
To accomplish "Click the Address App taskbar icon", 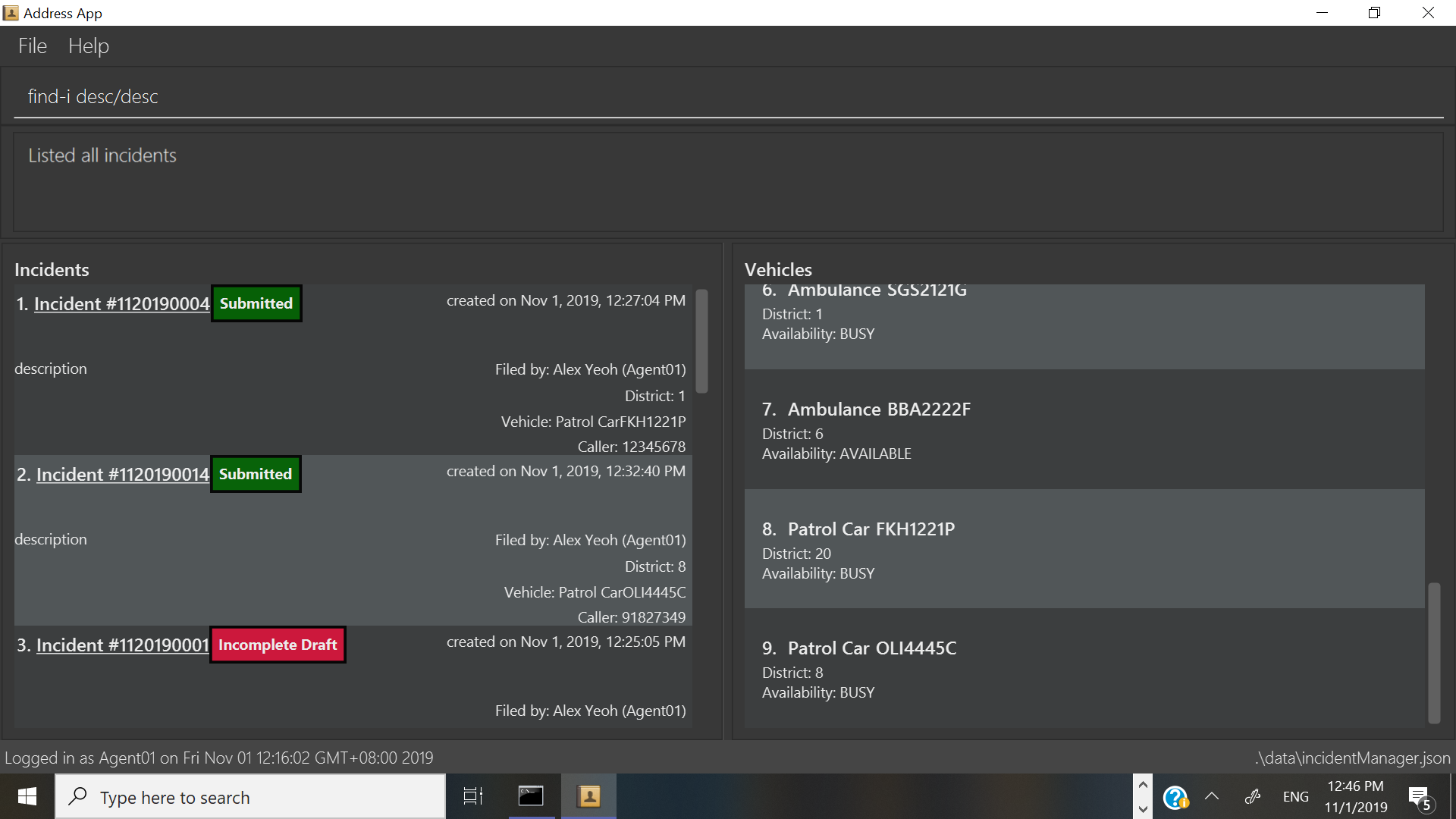I will point(589,797).
